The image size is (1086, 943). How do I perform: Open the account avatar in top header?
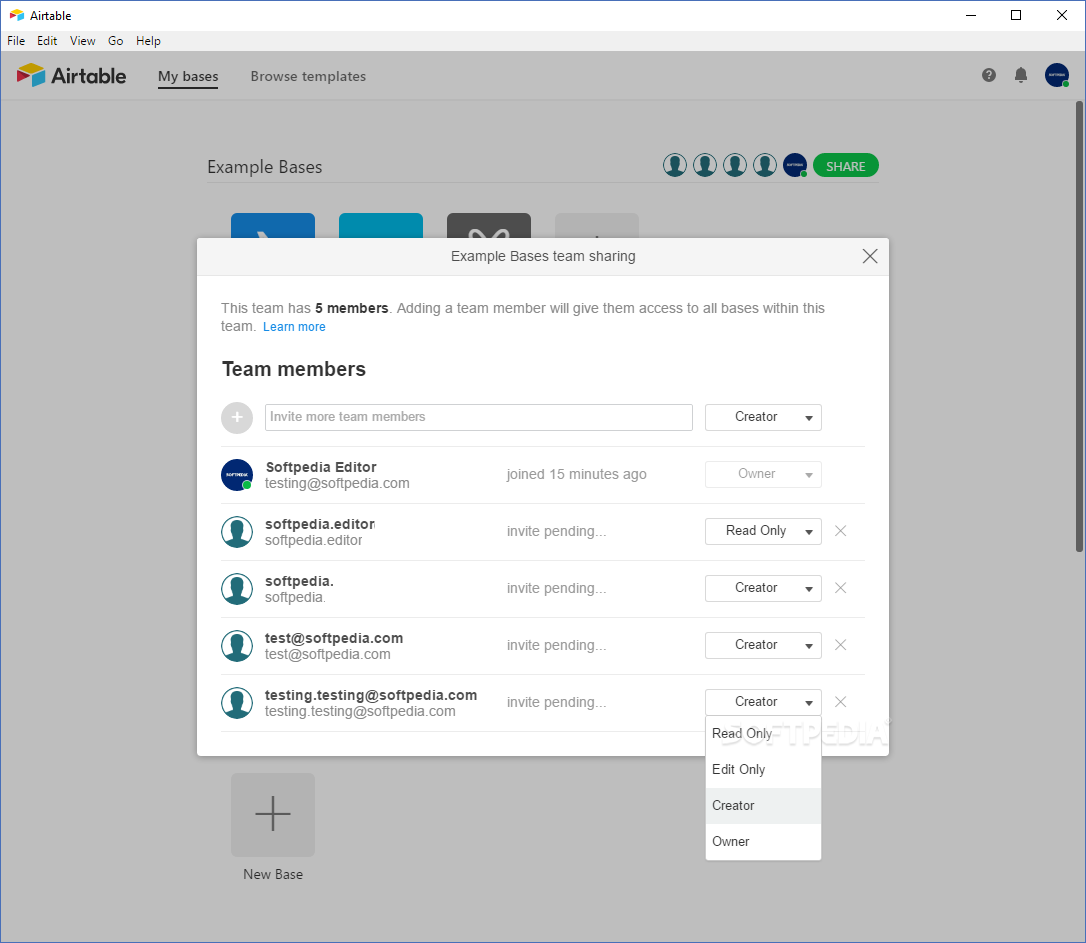pos(1056,75)
